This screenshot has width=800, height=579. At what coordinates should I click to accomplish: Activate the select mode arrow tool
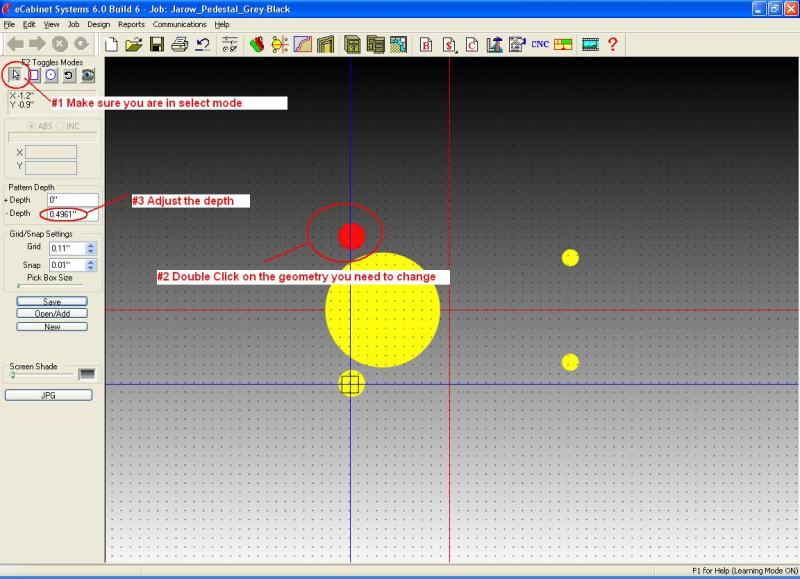(15, 75)
